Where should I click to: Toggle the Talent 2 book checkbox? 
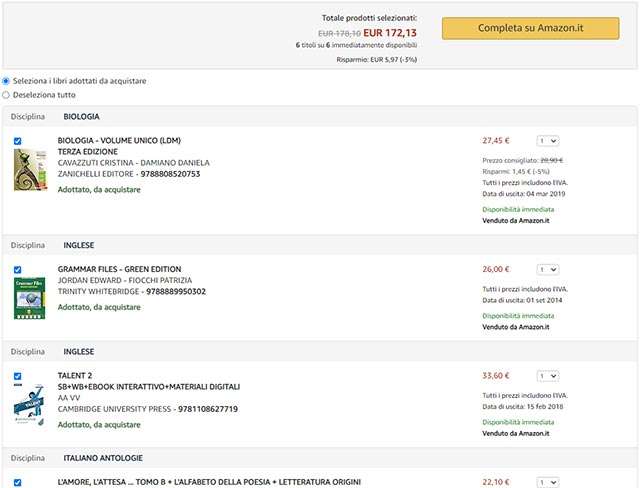(18, 376)
